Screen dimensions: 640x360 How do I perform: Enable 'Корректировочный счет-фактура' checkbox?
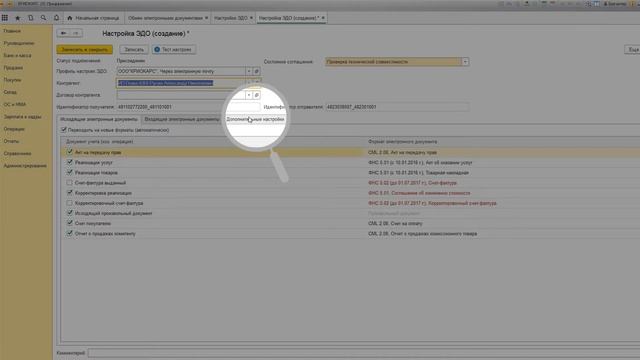click(x=69, y=203)
